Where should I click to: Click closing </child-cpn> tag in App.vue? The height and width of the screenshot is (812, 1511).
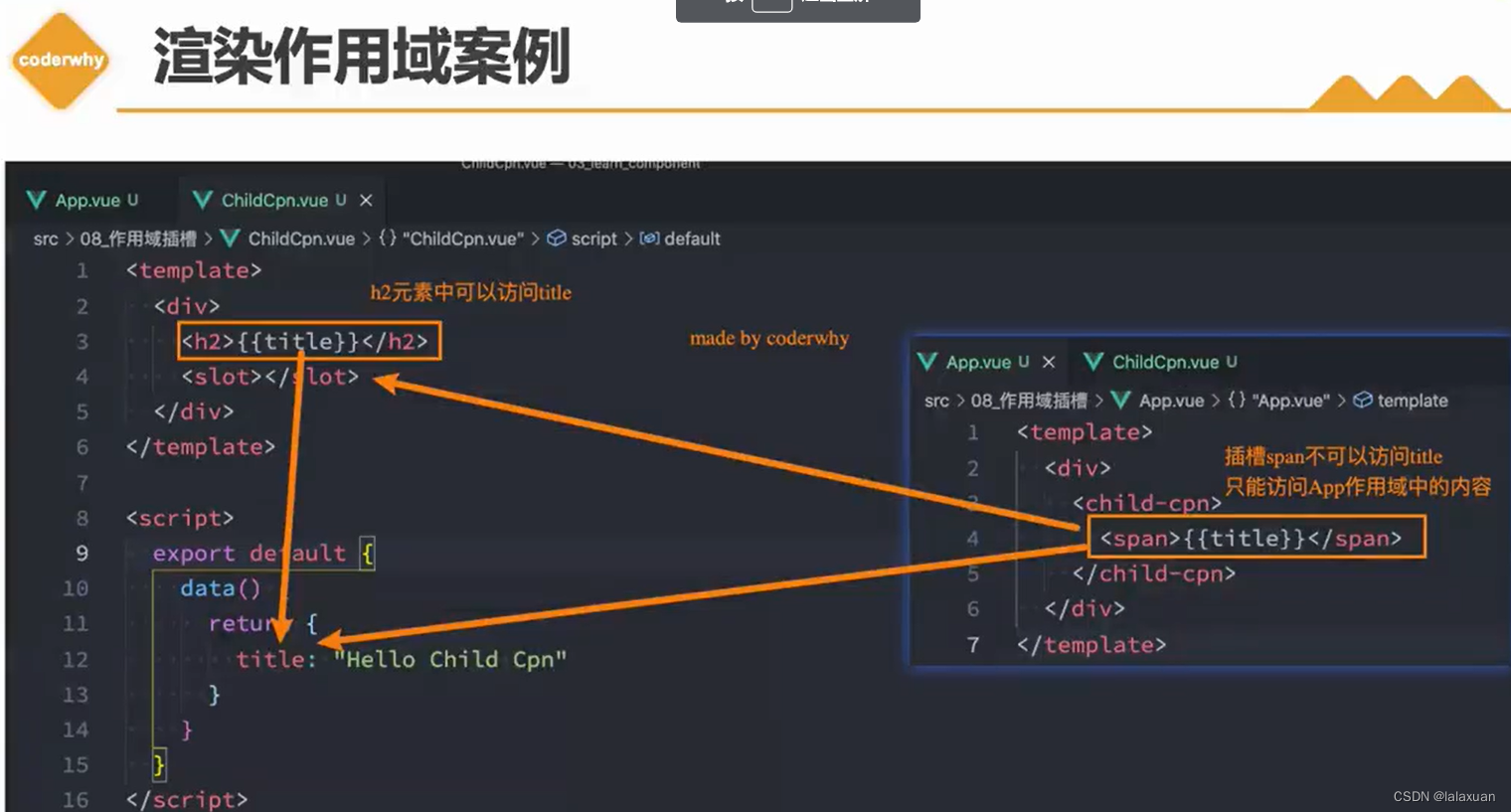1154,573
